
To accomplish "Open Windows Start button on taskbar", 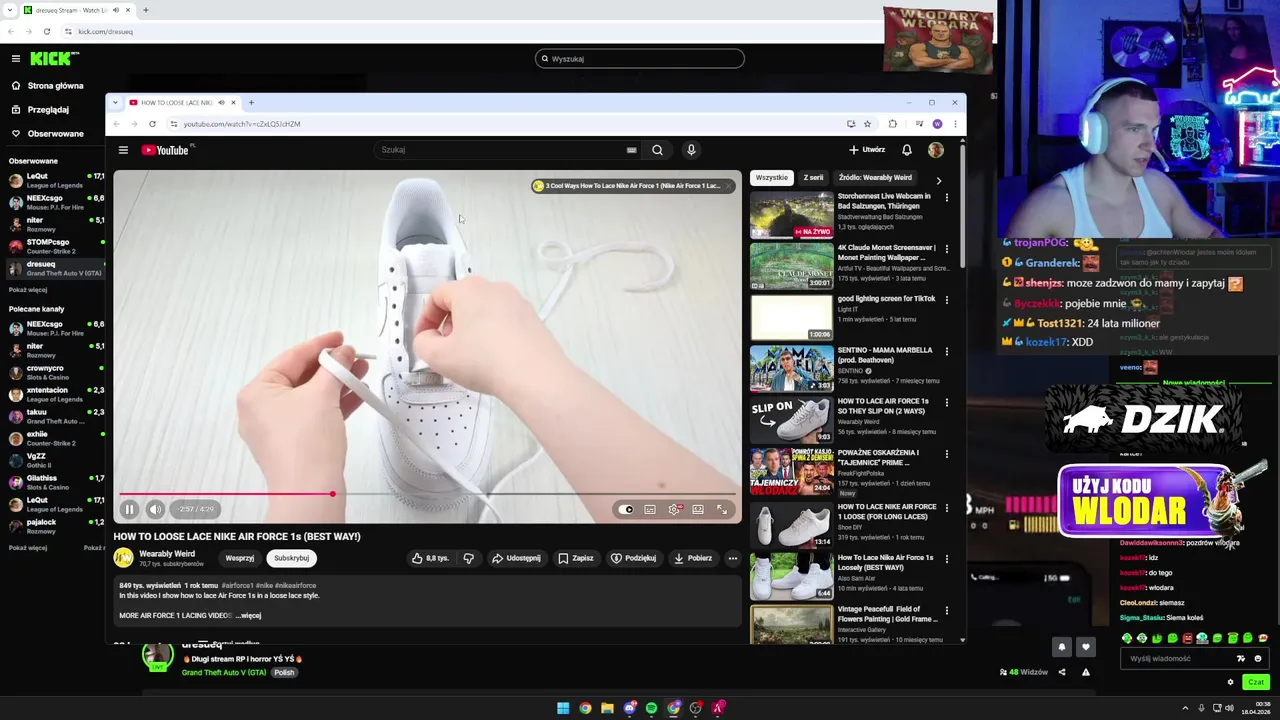I will point(563,708).
